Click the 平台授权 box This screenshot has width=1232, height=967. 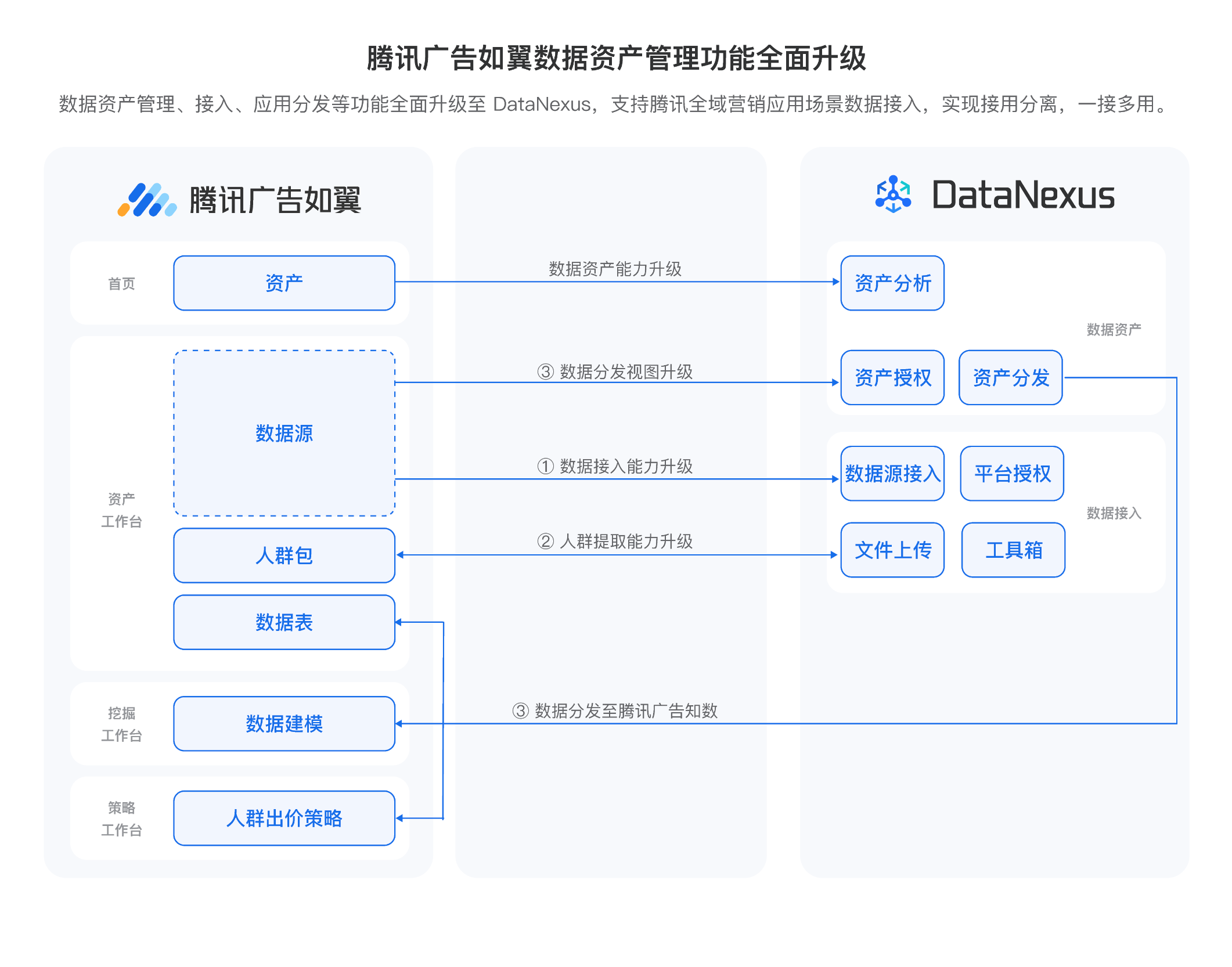pyautogui.click(x=1013, y=474)
